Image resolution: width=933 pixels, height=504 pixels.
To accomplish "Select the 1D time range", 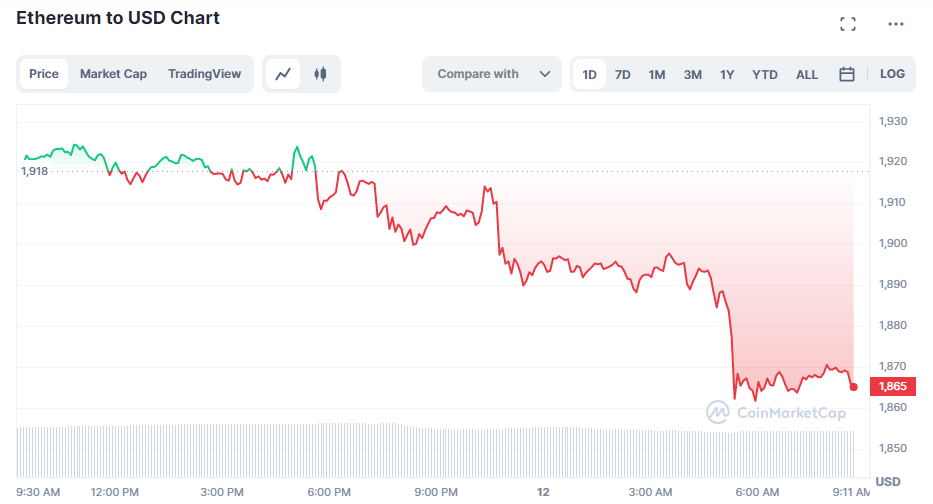I will point(590,74).
